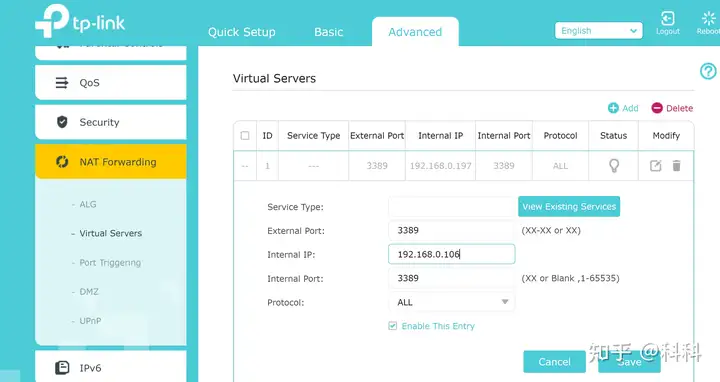Click the red Delete icon
Viewport: 720px width, 382px height.
point(657,108)
